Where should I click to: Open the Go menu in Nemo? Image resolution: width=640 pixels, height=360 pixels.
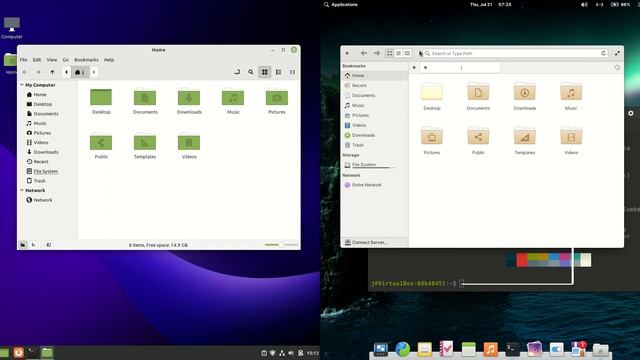pos(66,60)
